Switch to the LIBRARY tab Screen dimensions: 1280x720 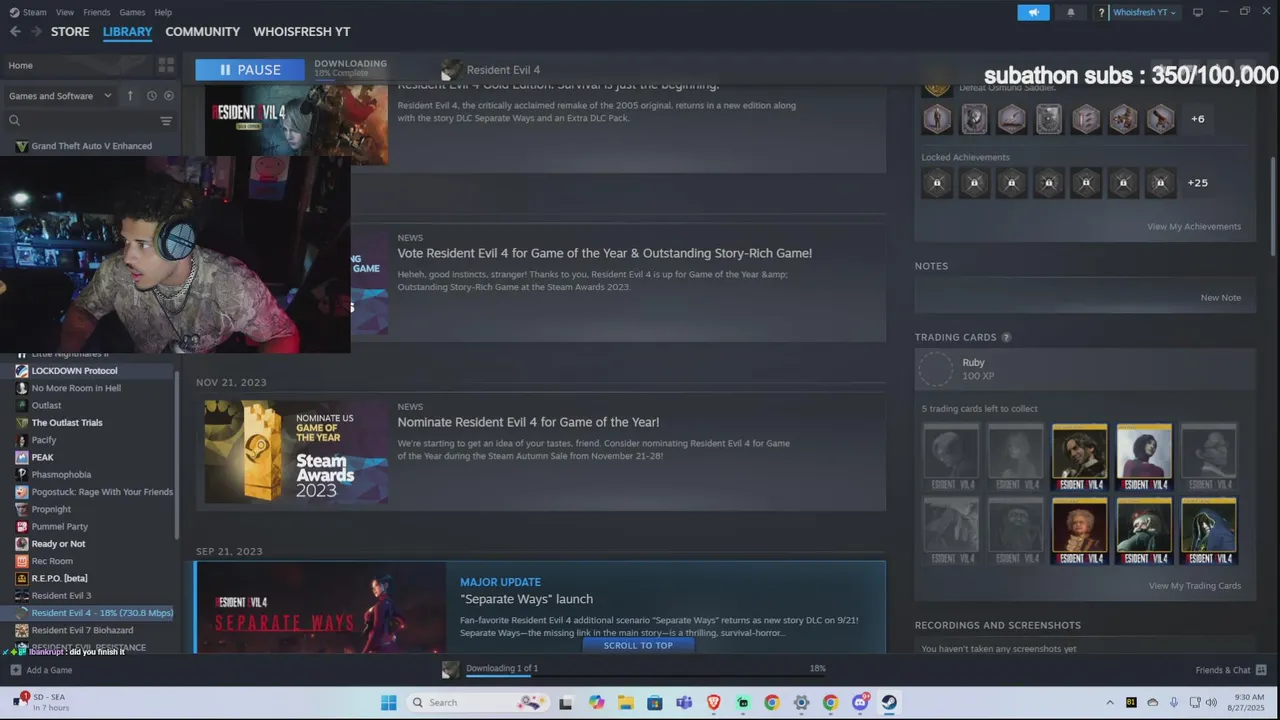pos(127,32)
